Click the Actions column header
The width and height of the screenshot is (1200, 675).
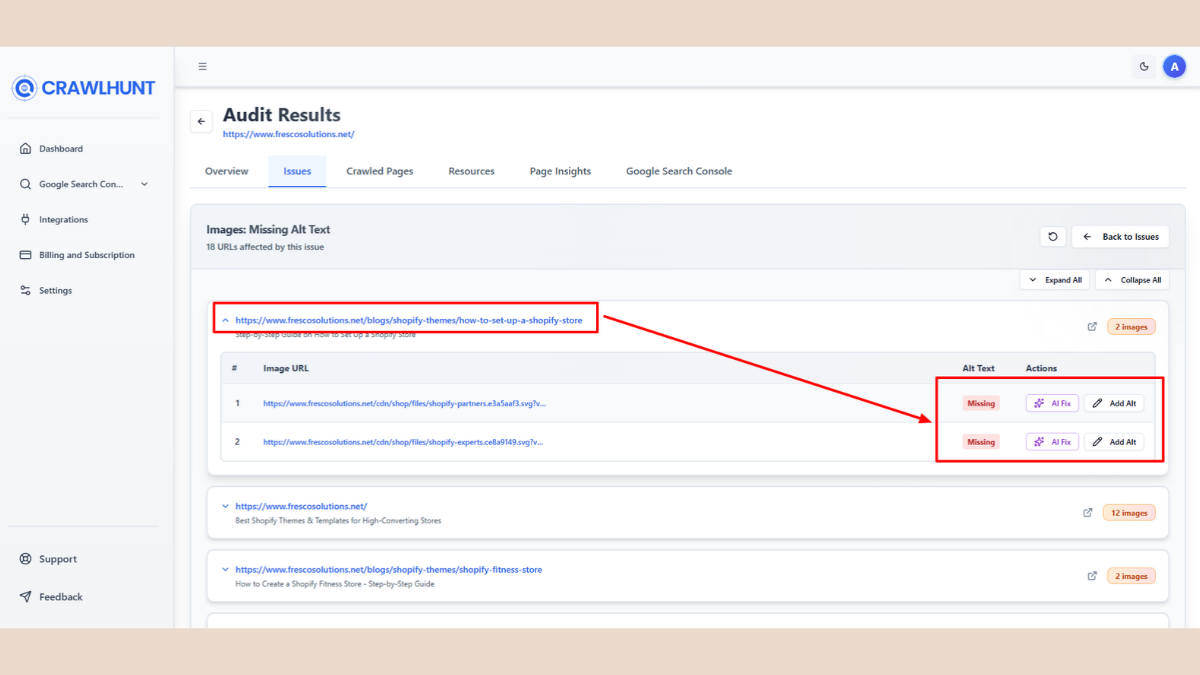click(x=1041, y=368)
